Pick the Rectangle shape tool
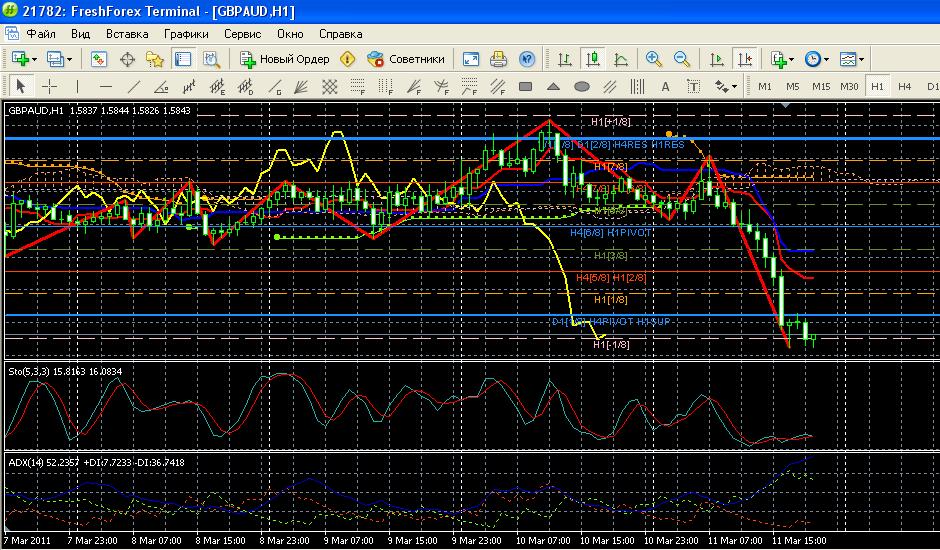The height and width of the screenshot is (550, 940). 525,87
